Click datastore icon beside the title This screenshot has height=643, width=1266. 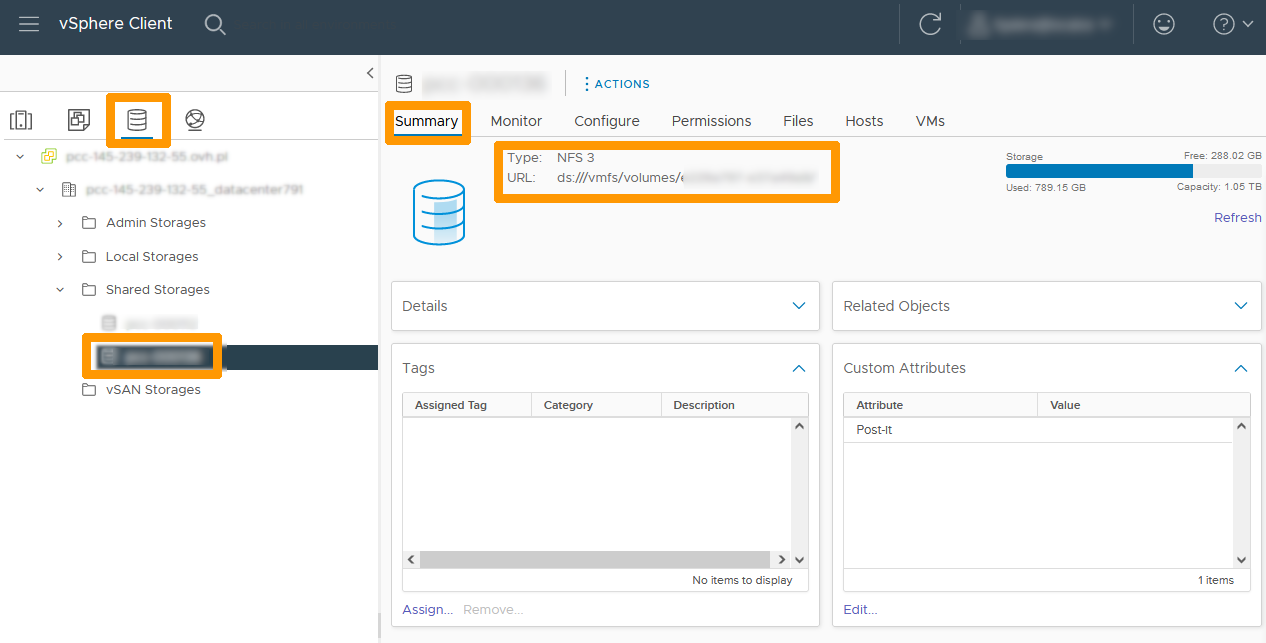click(x=404, y=83)
